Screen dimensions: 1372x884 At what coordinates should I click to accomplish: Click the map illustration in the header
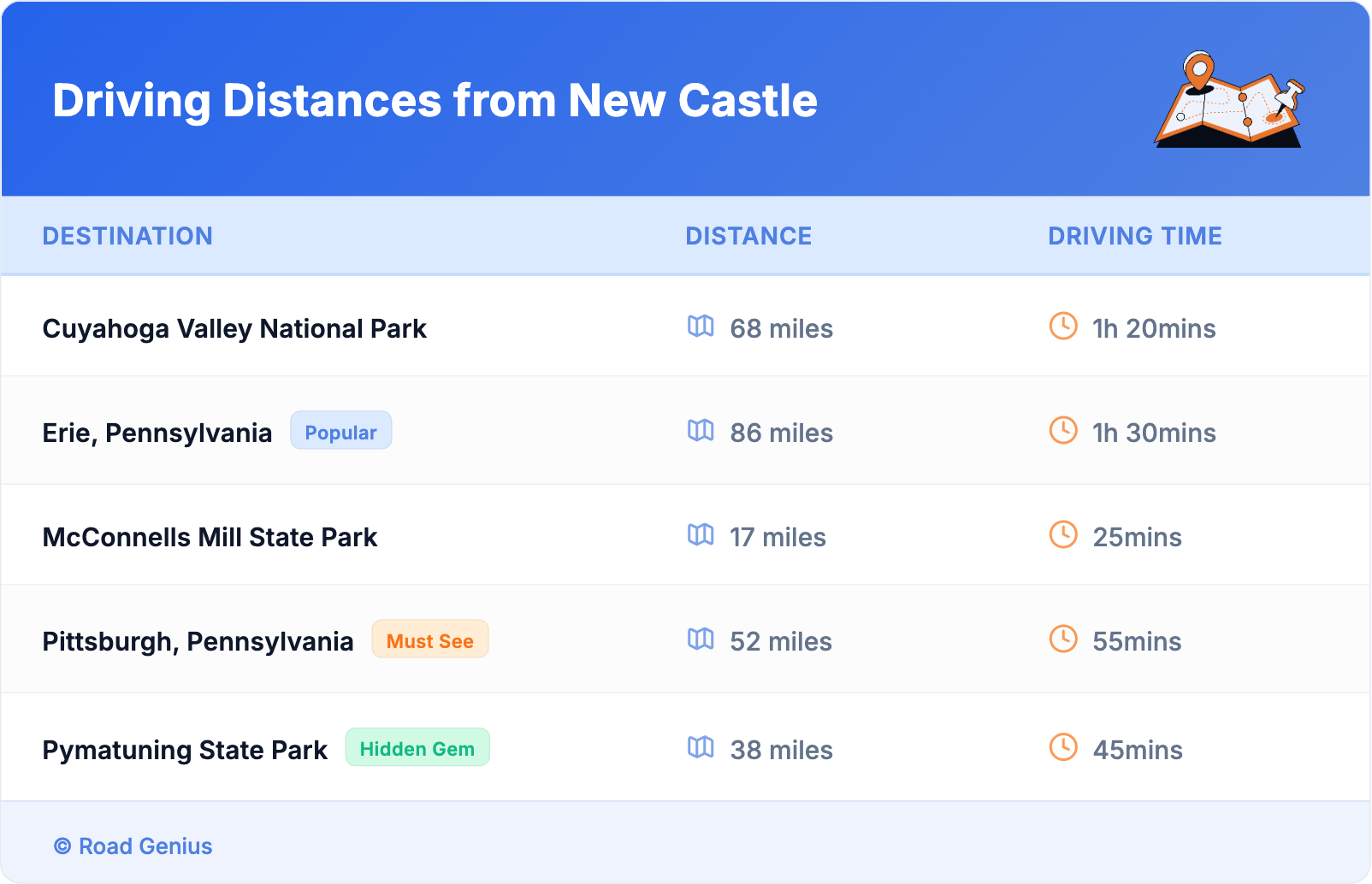1229,100
